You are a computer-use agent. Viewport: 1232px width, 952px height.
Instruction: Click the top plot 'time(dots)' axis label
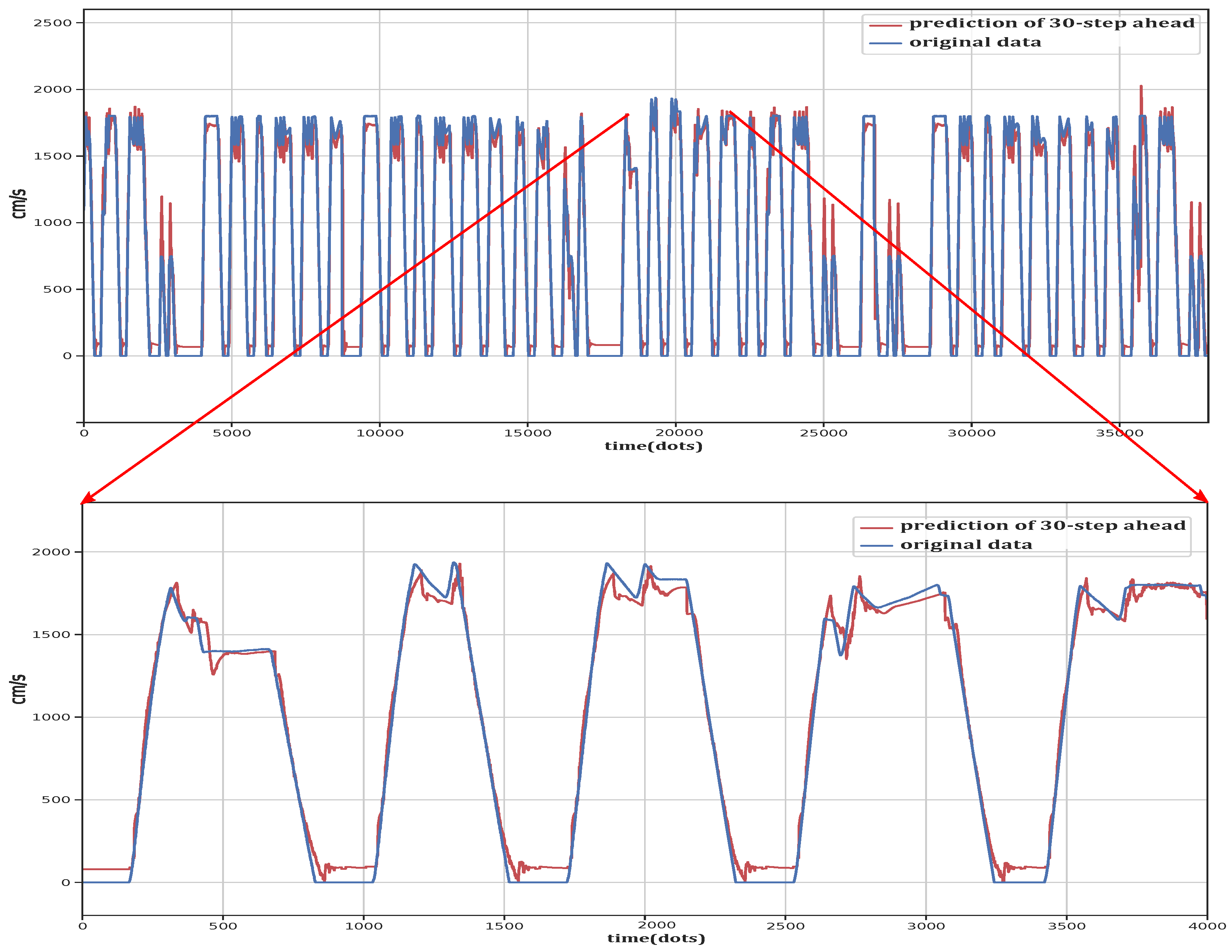[653, 447]
